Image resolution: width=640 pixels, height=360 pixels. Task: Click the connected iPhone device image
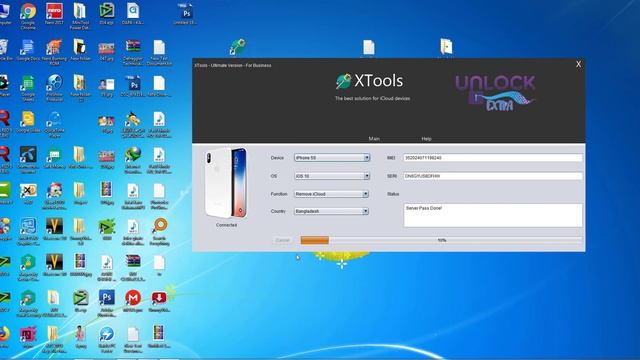click(x=226, y=183)
